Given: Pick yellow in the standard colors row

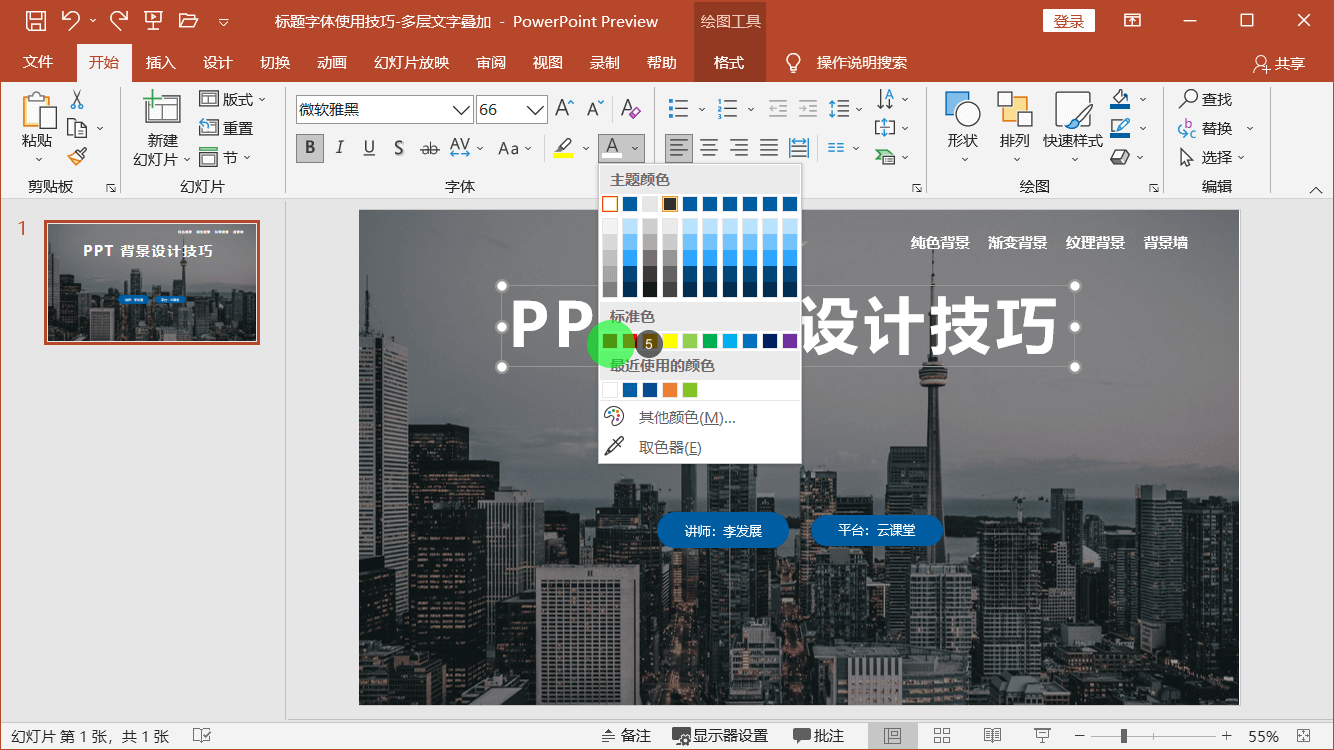Looking at the screenshot, I should [670, 341].
